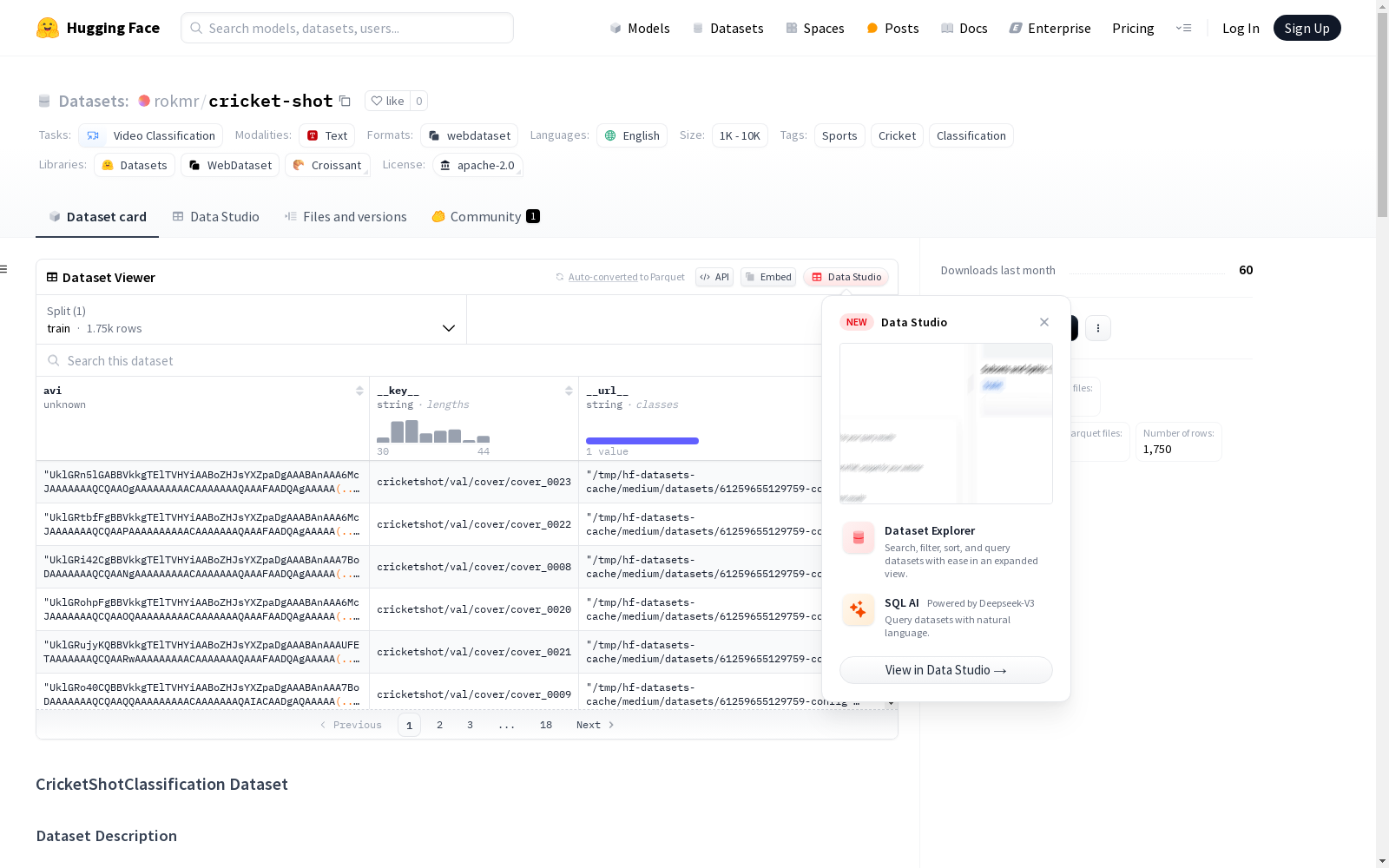Select the Datasets library tag
1389x868 pixels.
(x=135, y=165)
